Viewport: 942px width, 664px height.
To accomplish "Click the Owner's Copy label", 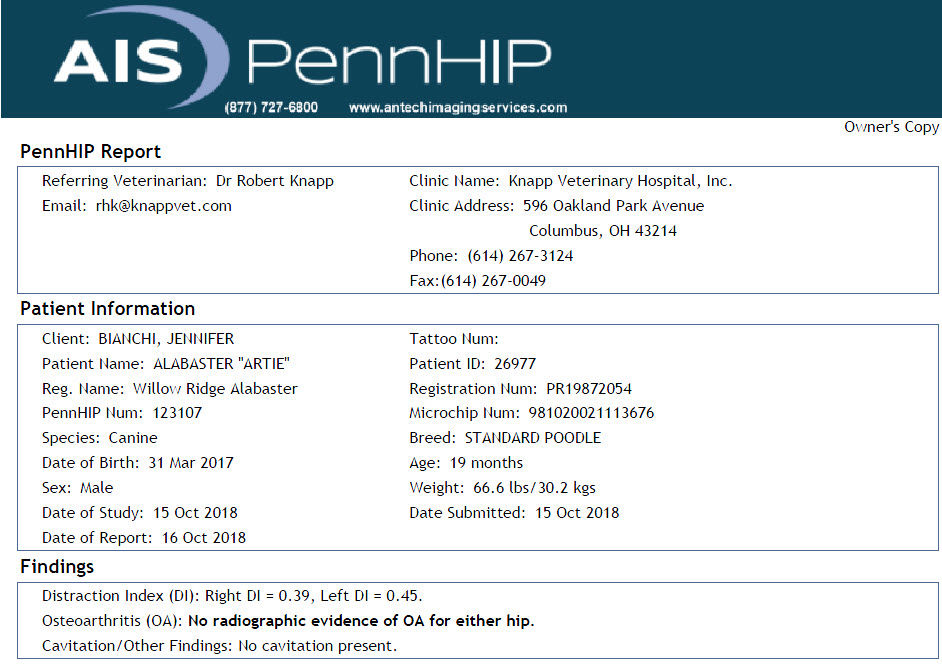I will coord(891,127).
